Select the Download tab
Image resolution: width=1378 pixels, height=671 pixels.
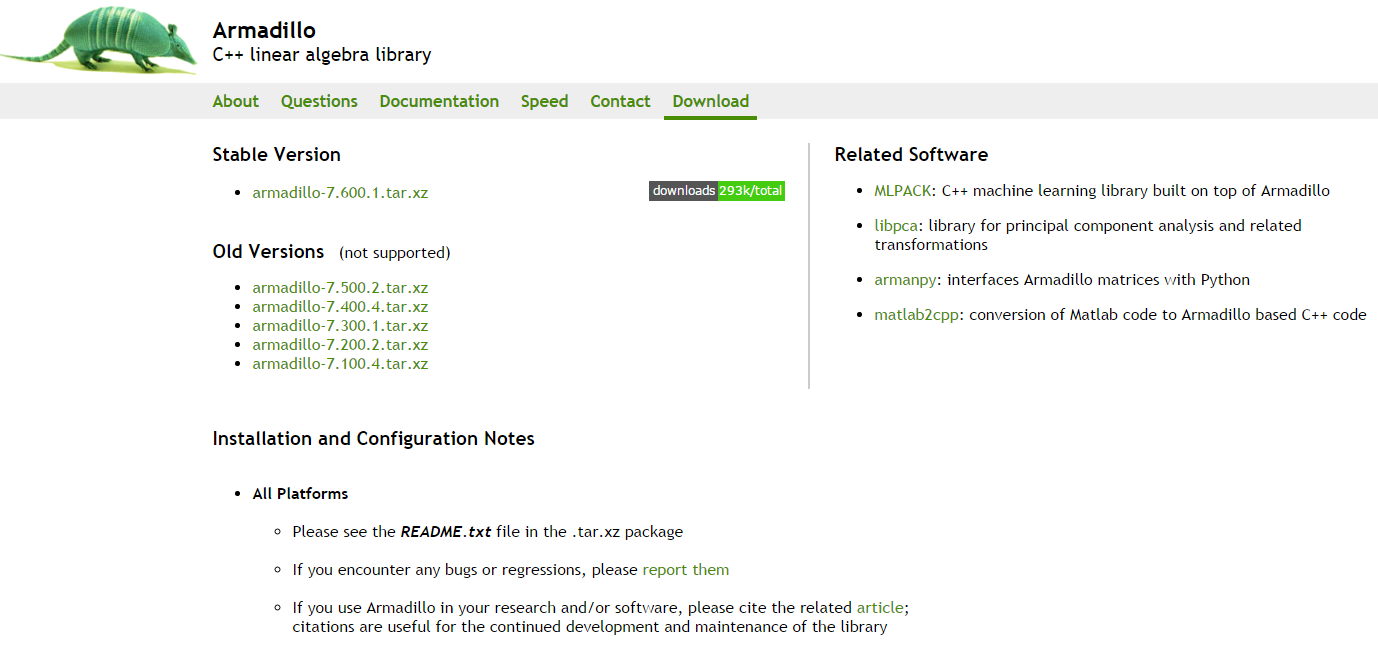pos(711,101)
